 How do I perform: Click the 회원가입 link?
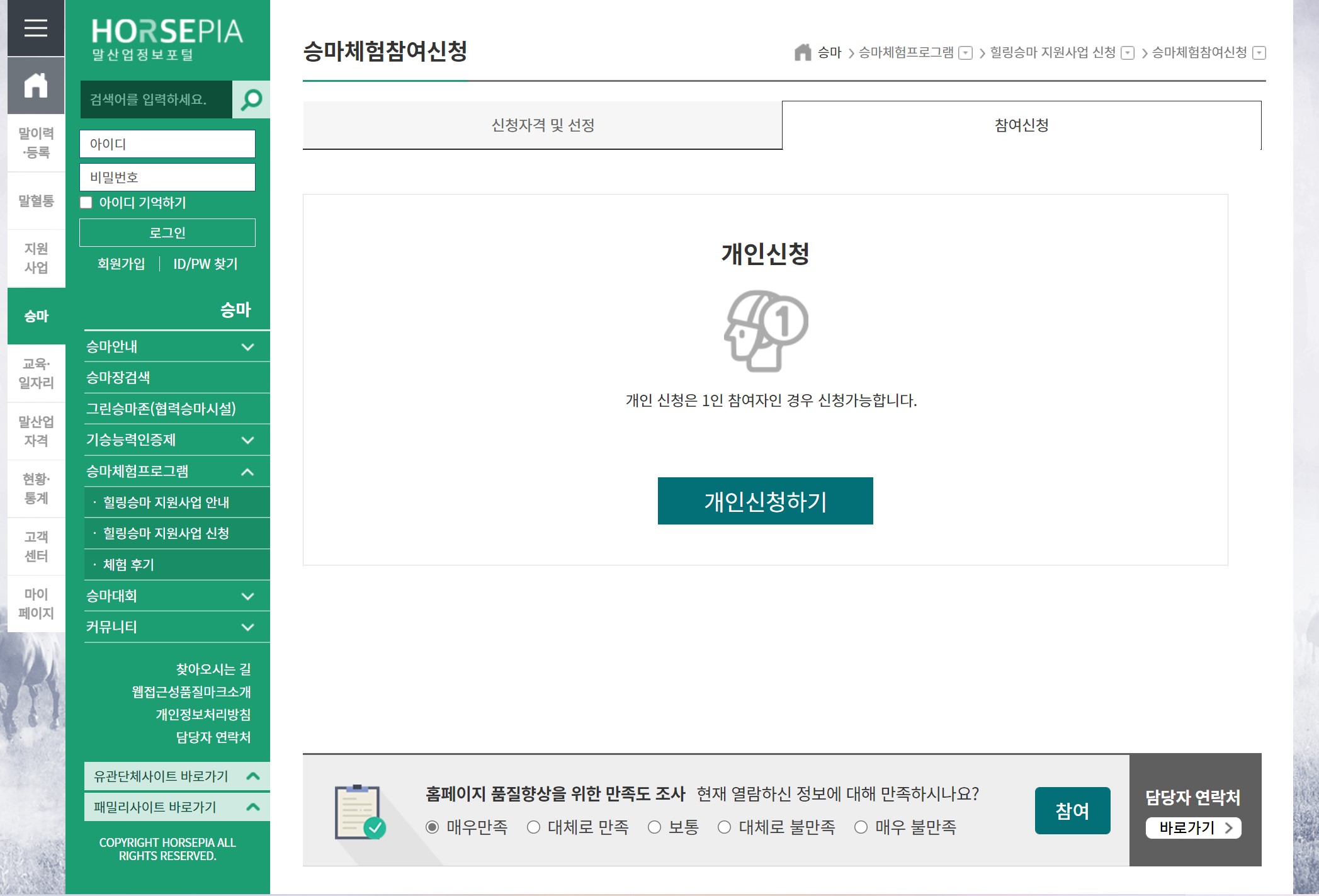tap(121, 264)
